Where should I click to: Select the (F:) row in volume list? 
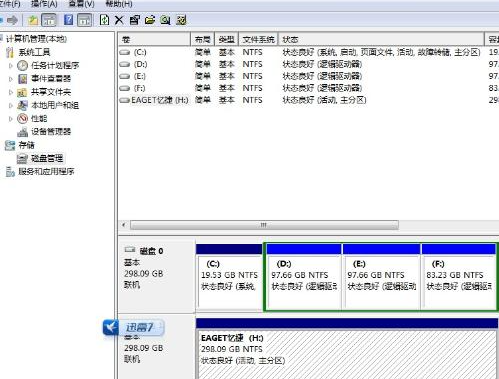308,88
